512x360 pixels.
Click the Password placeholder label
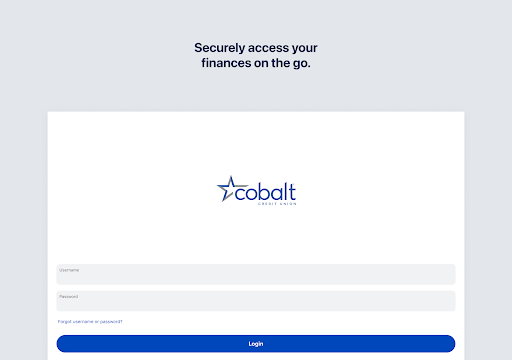[69, 296]
